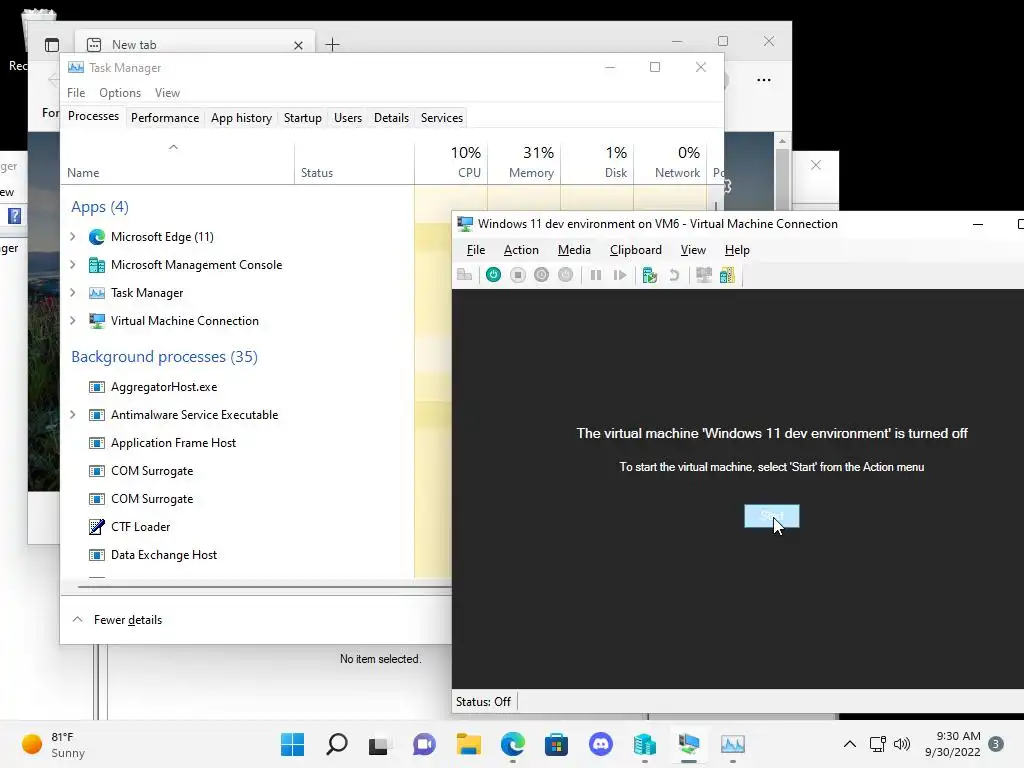Click the Checkpoint icon in VM toolbar
This screenshot has height=768, width=1024.
tap(649, 275)
